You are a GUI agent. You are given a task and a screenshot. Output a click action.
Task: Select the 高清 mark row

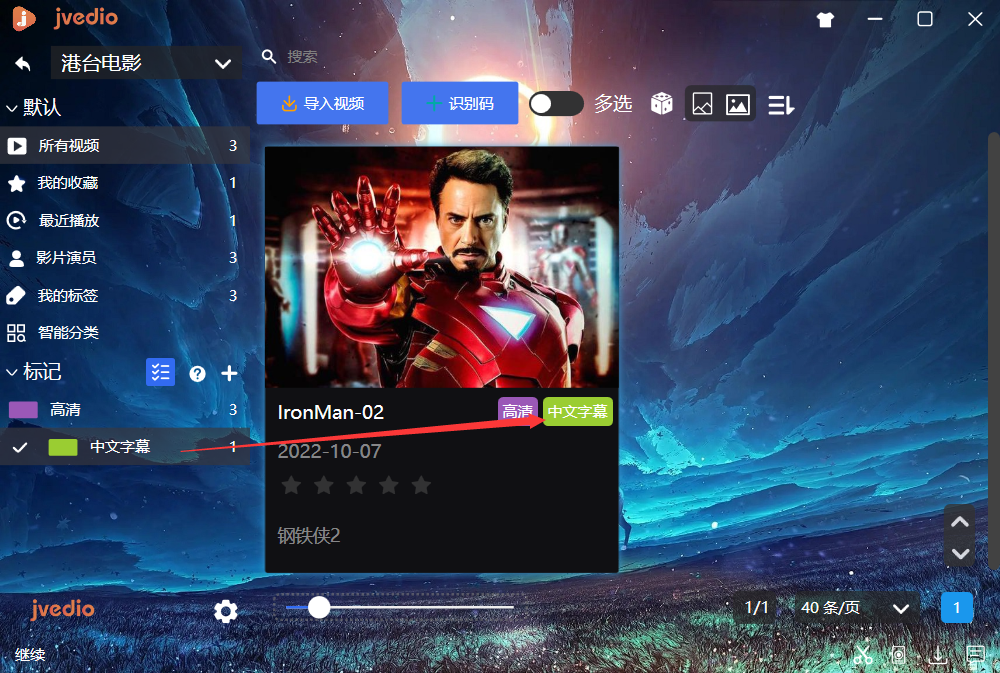click(124, 410)
